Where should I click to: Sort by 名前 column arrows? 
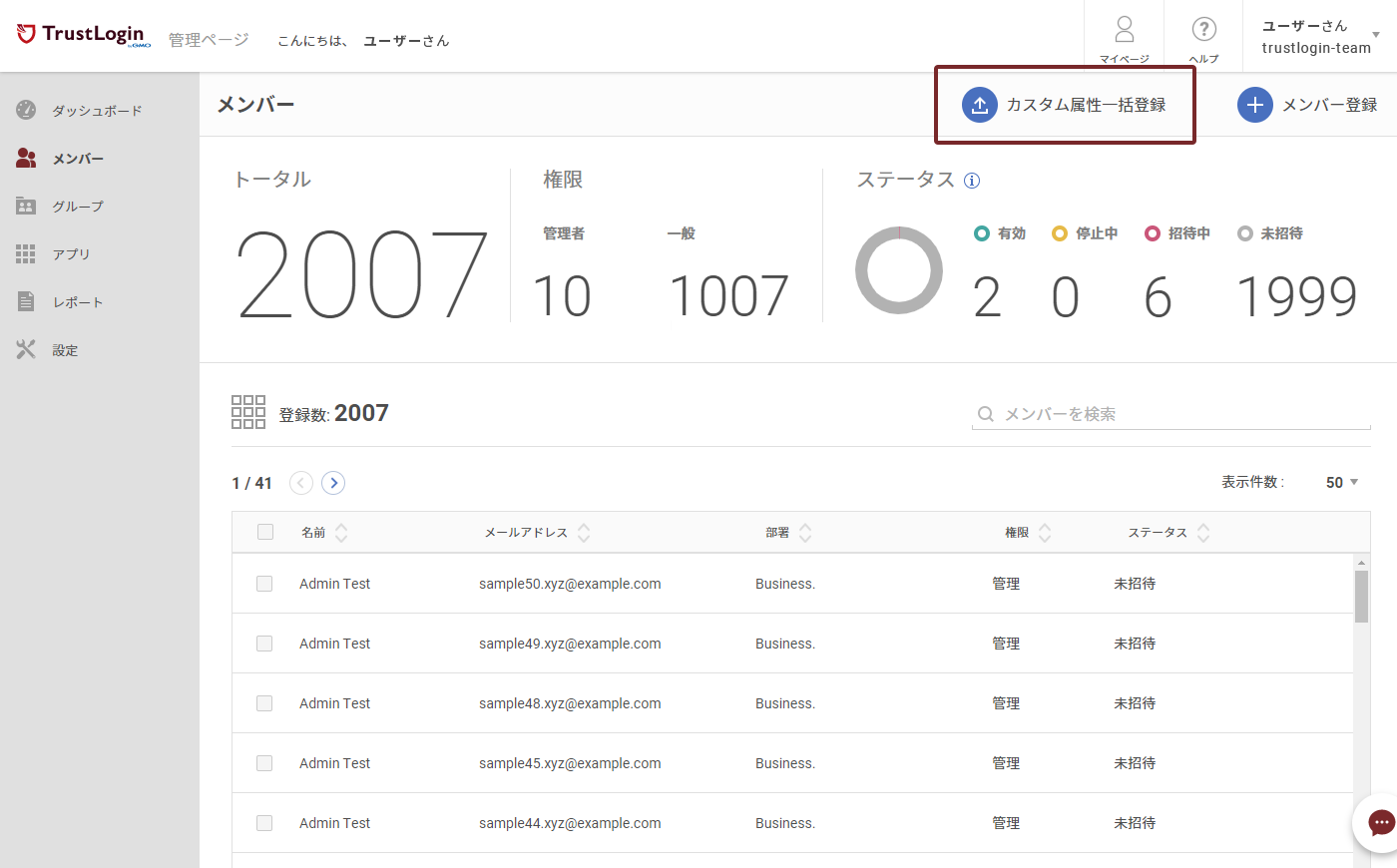point(341,533)
